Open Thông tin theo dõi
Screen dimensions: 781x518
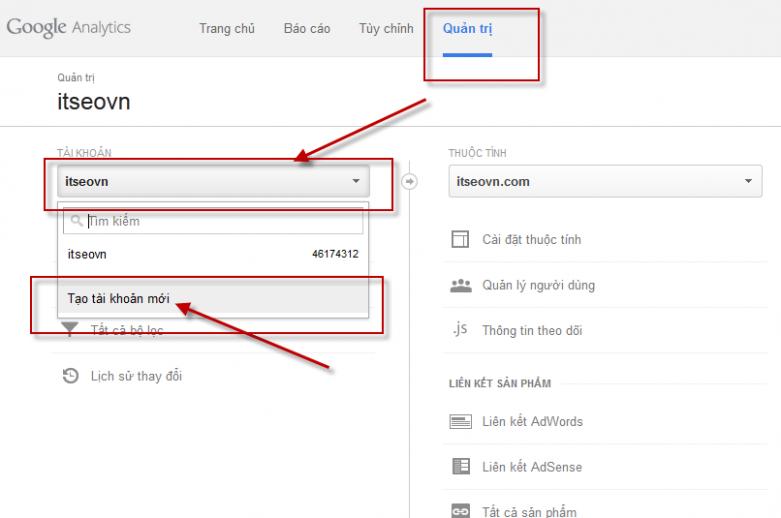pos(532,331)
